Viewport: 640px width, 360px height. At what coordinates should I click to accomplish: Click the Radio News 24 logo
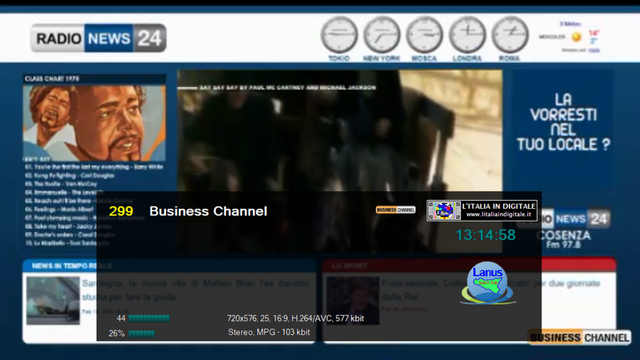tap(98, 38)
